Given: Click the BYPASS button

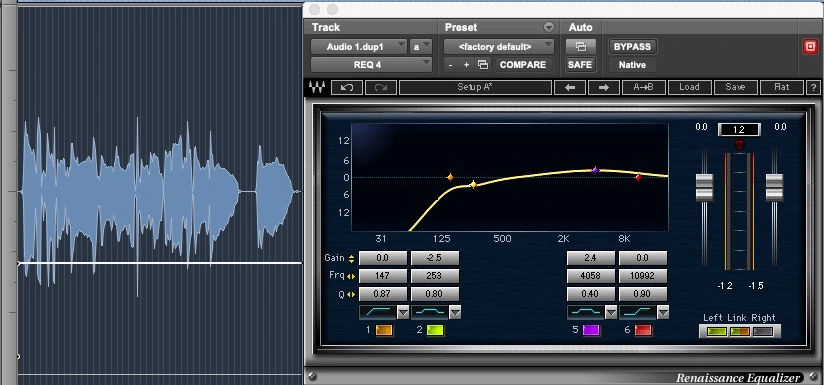Looking at the screenshot, I should [632, 47].
